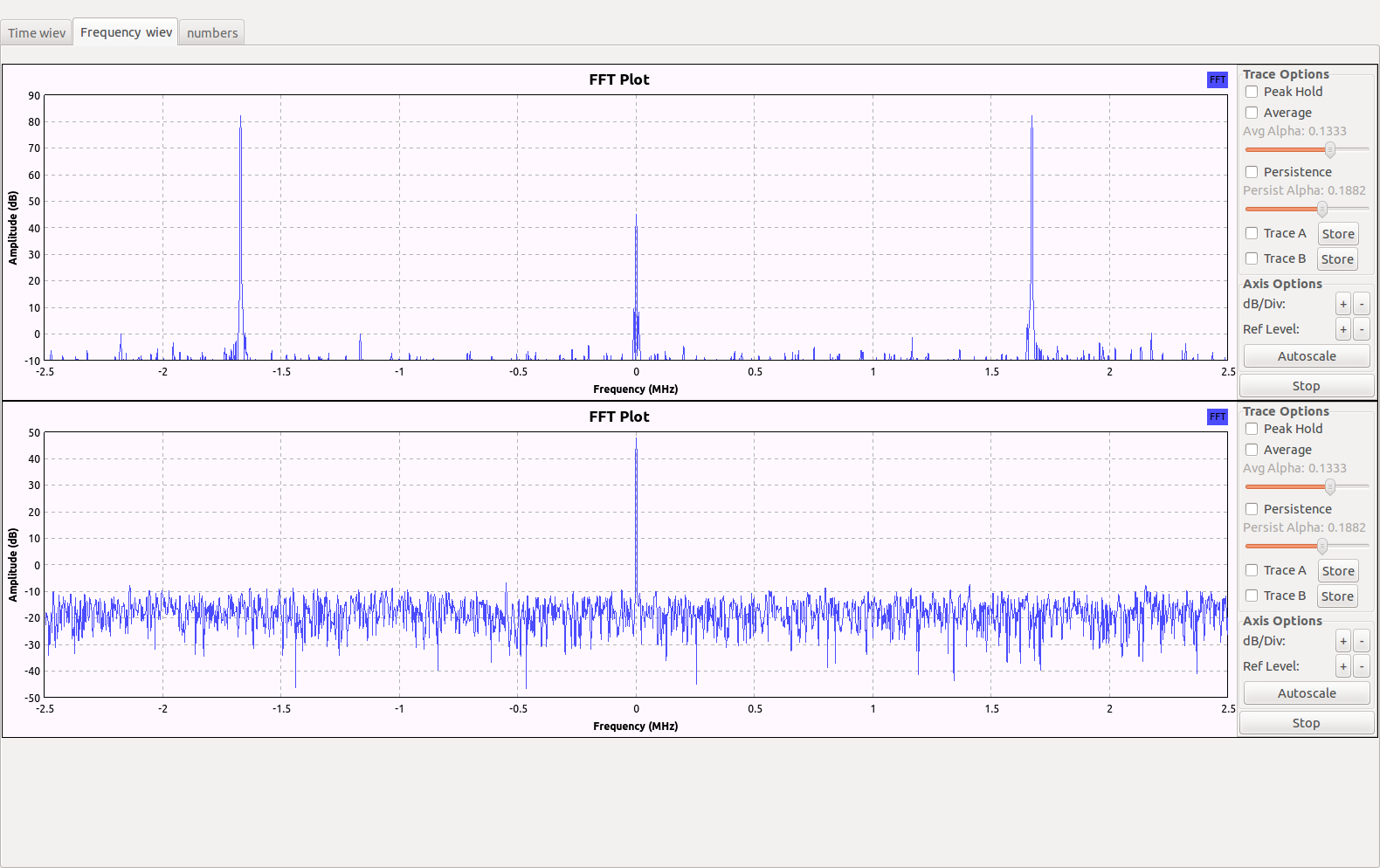
Task: Click the top Avg Alpha slider handle
Action: click(1329, 149)
